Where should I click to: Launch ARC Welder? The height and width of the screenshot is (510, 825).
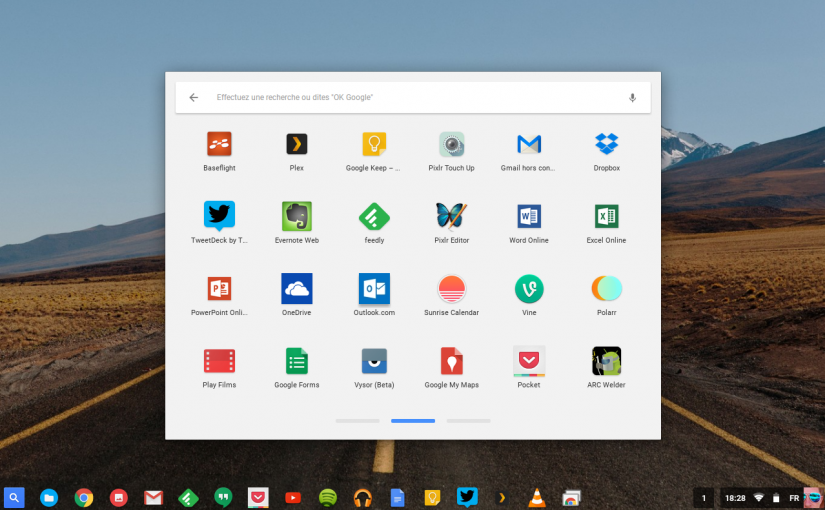coord(607,361)
